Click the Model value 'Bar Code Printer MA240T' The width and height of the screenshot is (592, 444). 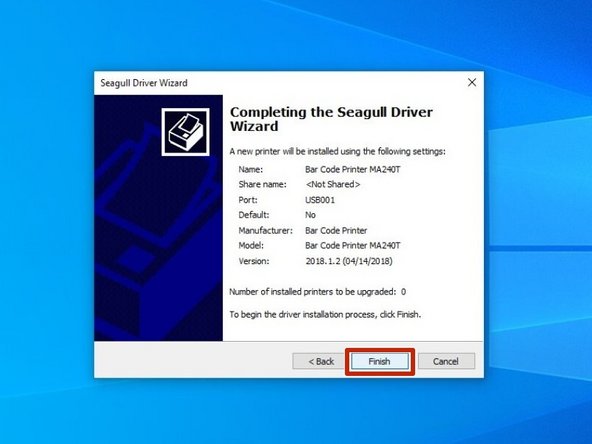tap(353, 245)
